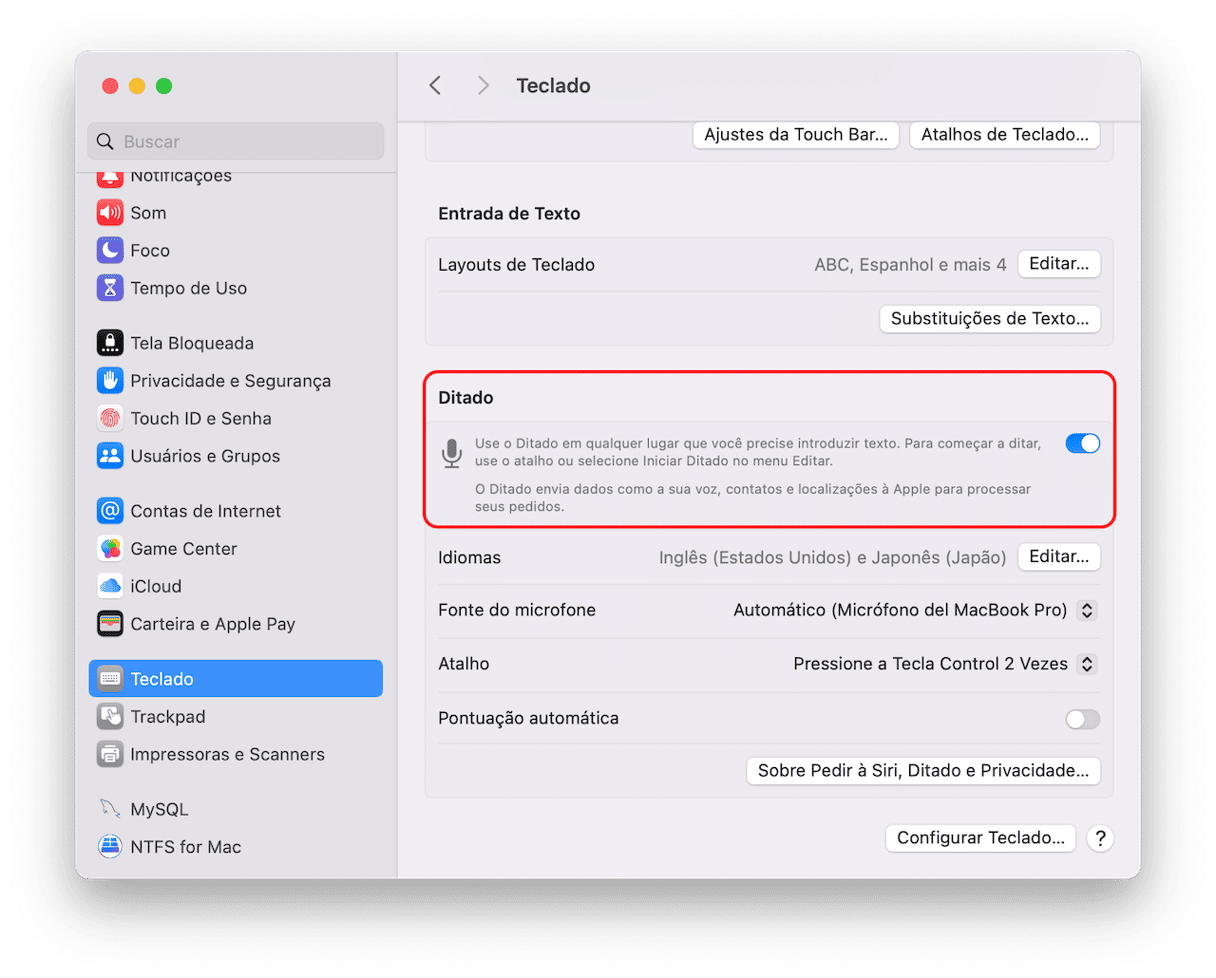
Task: Edit the Idiomas dictation languages
Action: point(1058,556)
